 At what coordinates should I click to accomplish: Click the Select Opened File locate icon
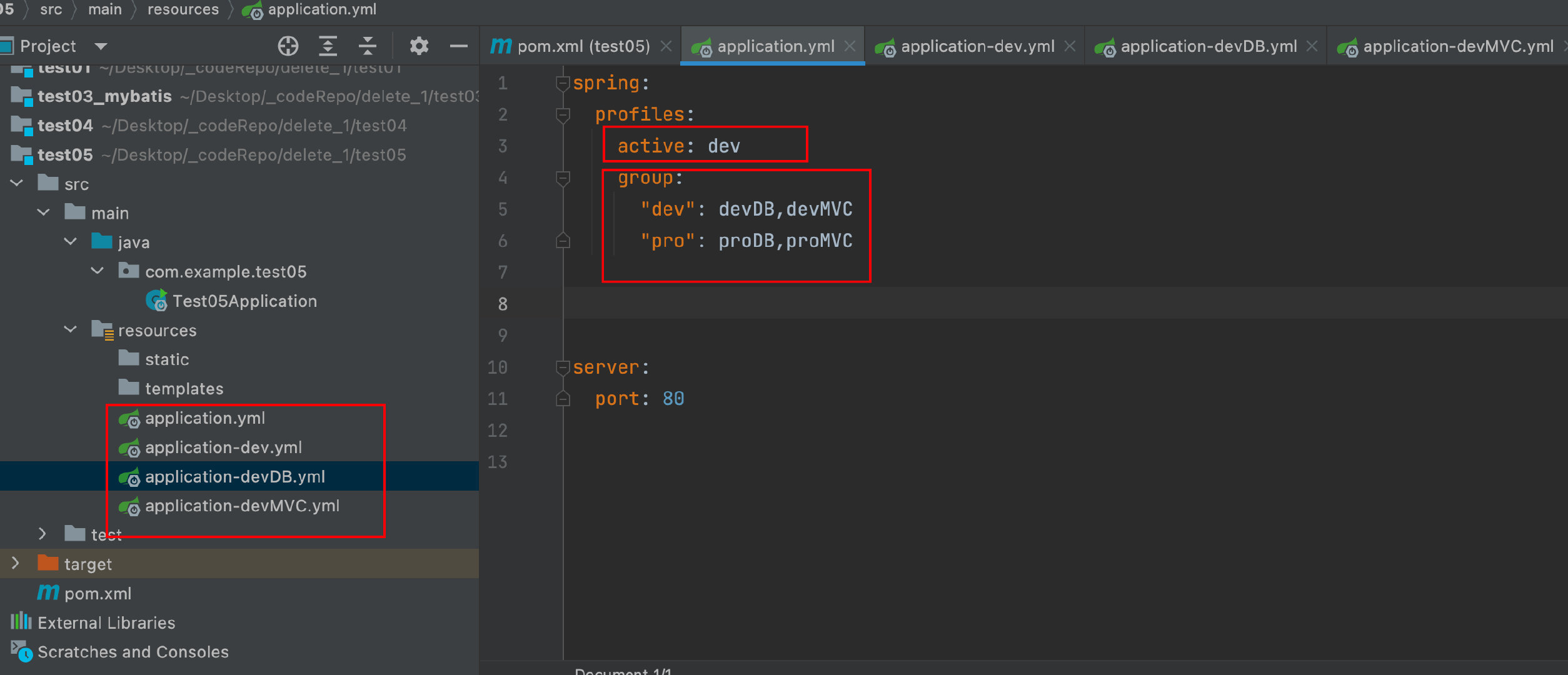click(288, 46)
